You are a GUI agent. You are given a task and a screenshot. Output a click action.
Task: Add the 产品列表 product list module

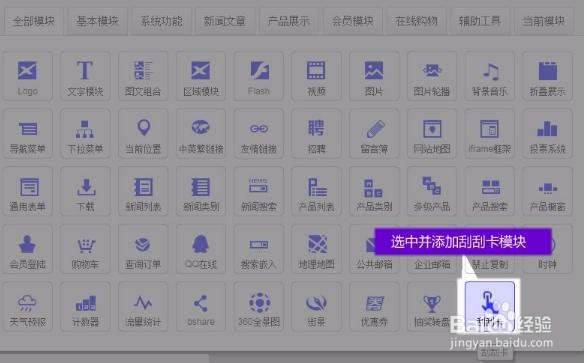click(x=316, y=192)
